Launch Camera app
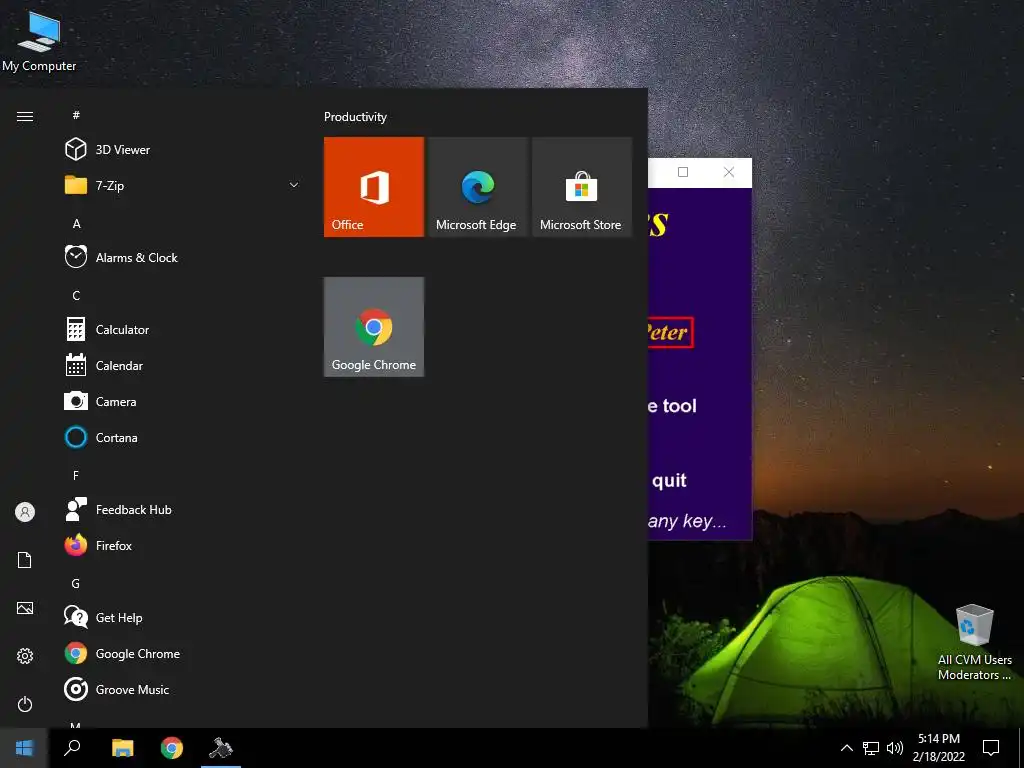 [x=183, y=401]
